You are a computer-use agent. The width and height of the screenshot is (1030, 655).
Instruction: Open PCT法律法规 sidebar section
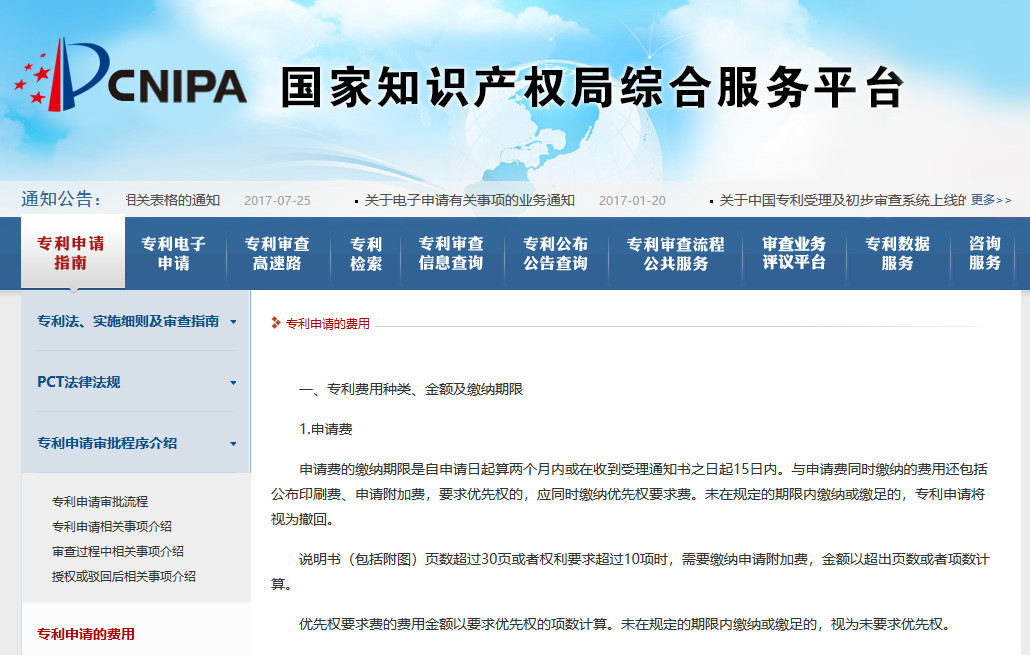point(79,382)
